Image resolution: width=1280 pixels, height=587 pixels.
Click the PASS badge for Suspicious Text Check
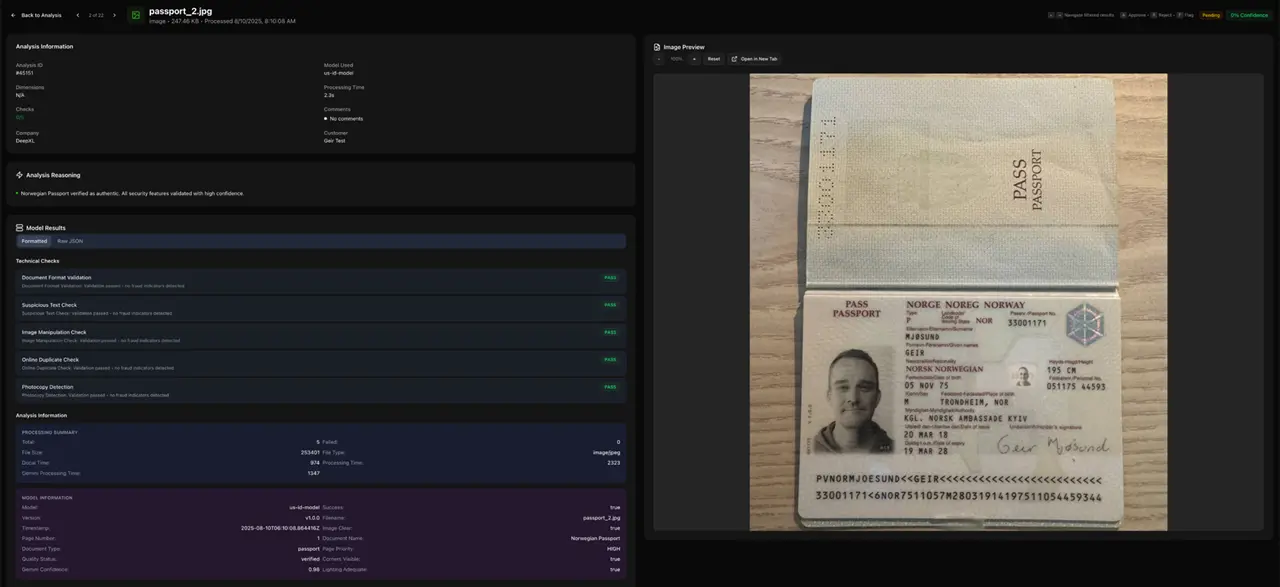coord(610,305)
